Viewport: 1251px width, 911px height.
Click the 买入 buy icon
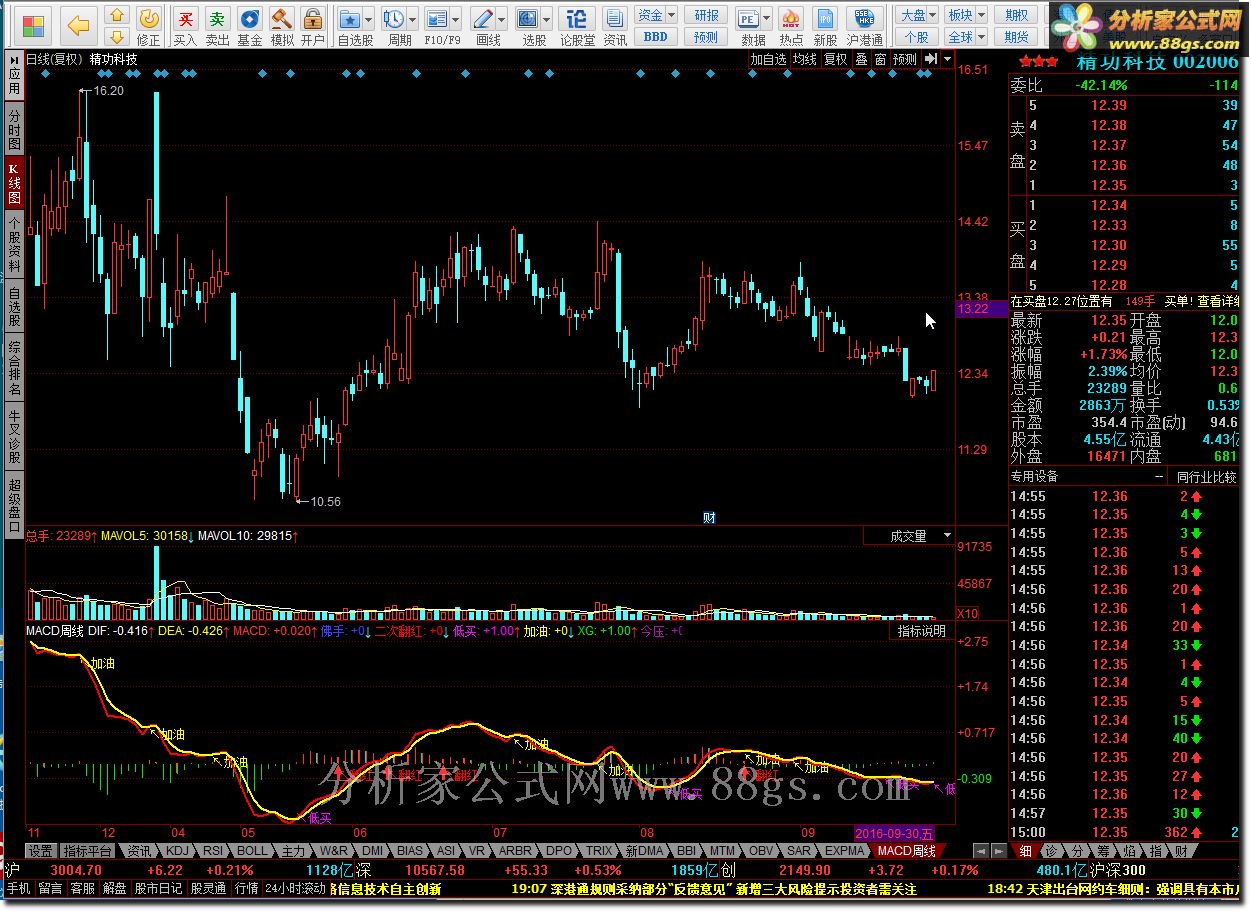click(x=185, y=25)
